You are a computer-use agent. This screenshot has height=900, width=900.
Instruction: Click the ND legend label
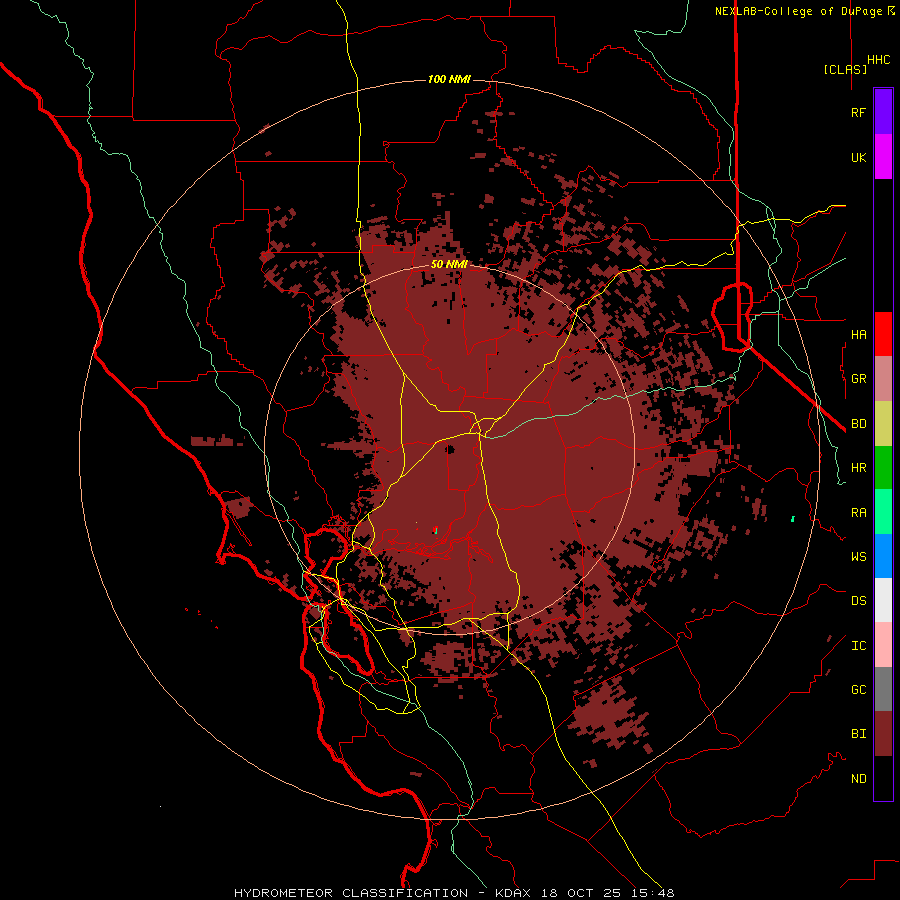coord(858,779)
